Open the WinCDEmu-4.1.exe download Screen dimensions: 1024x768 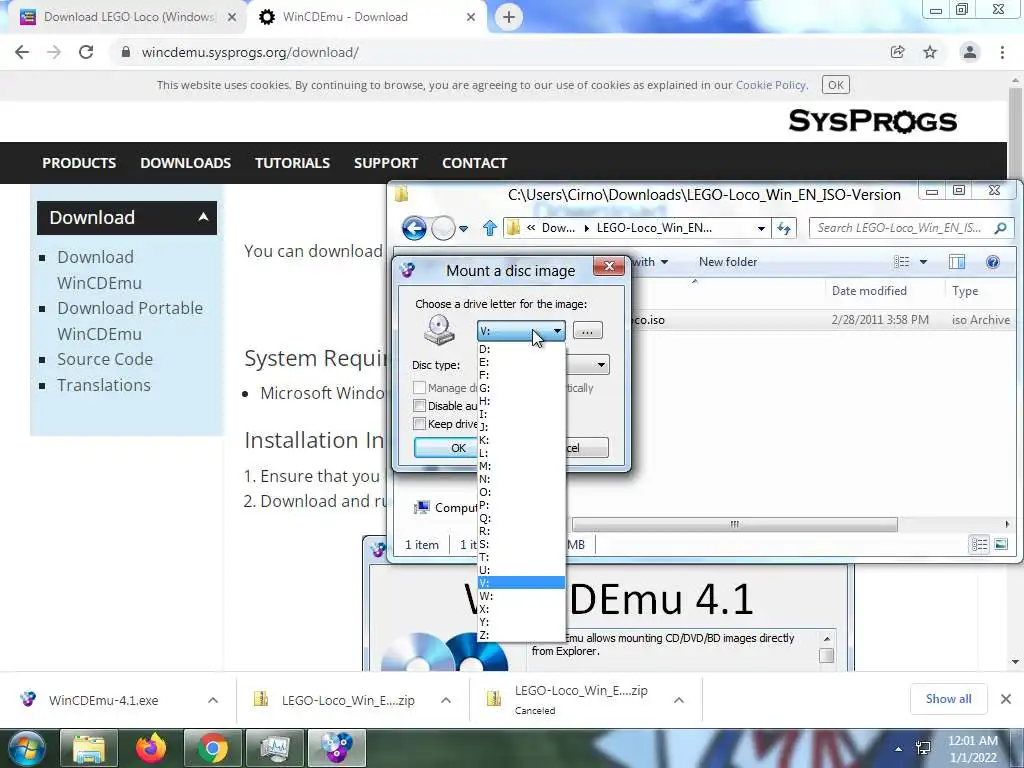tap(103, 700)
